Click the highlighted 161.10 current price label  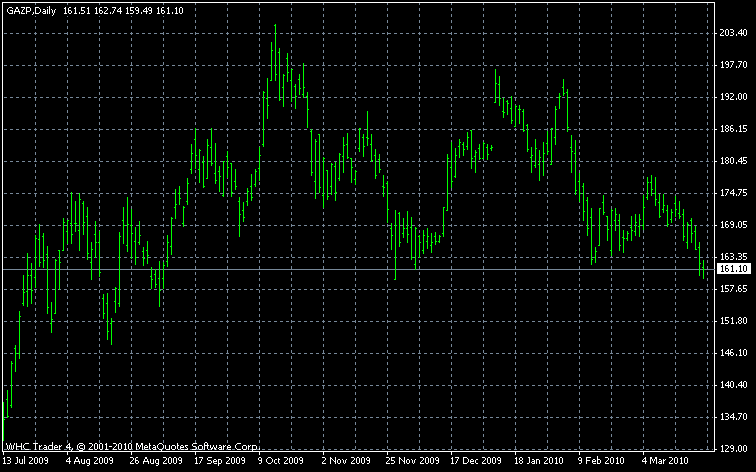point(734,269)
